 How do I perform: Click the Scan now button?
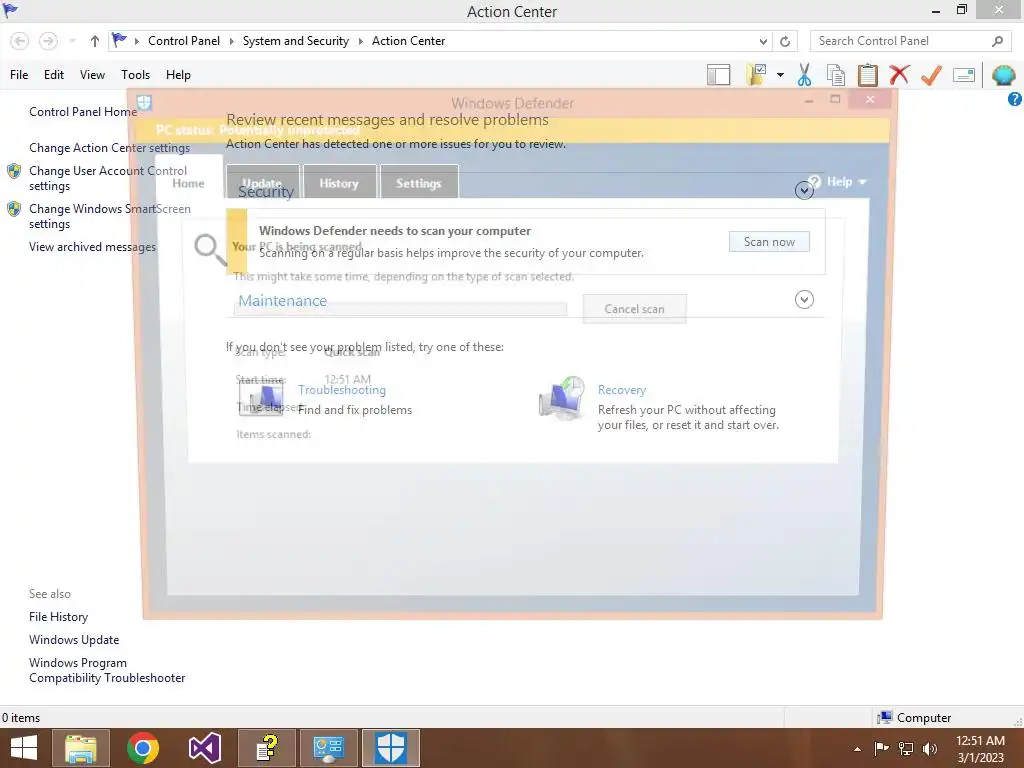coord(769,242)
